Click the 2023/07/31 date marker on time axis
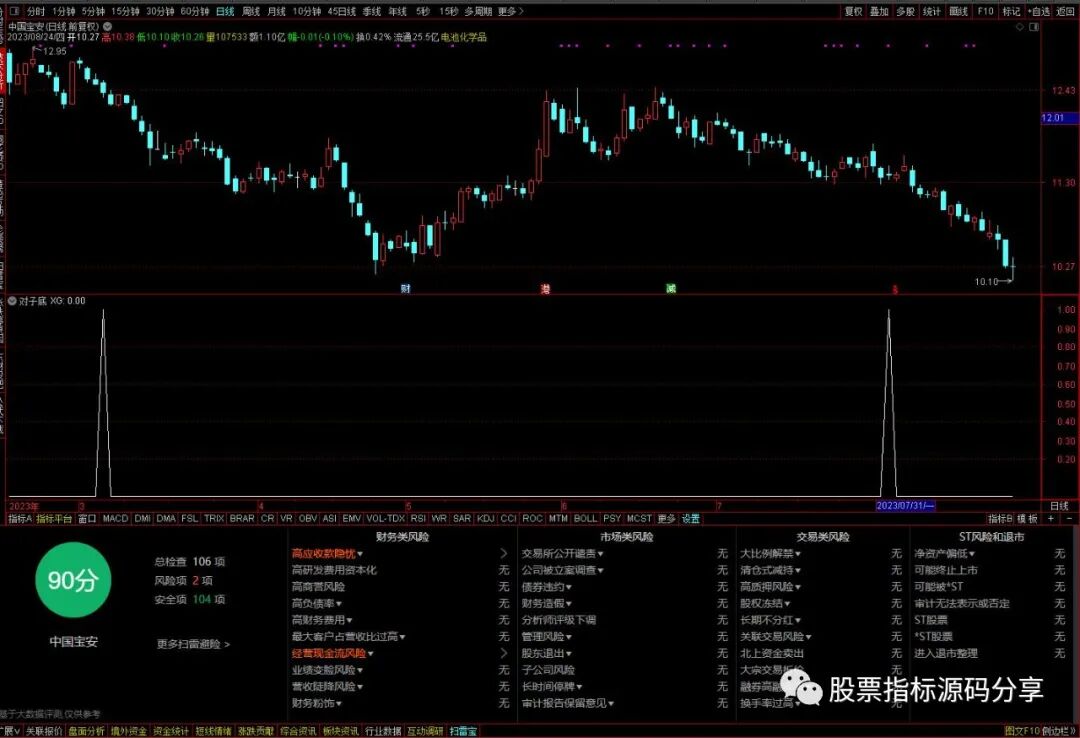The width and height of the screenshot is (1080, 738). 905,506
